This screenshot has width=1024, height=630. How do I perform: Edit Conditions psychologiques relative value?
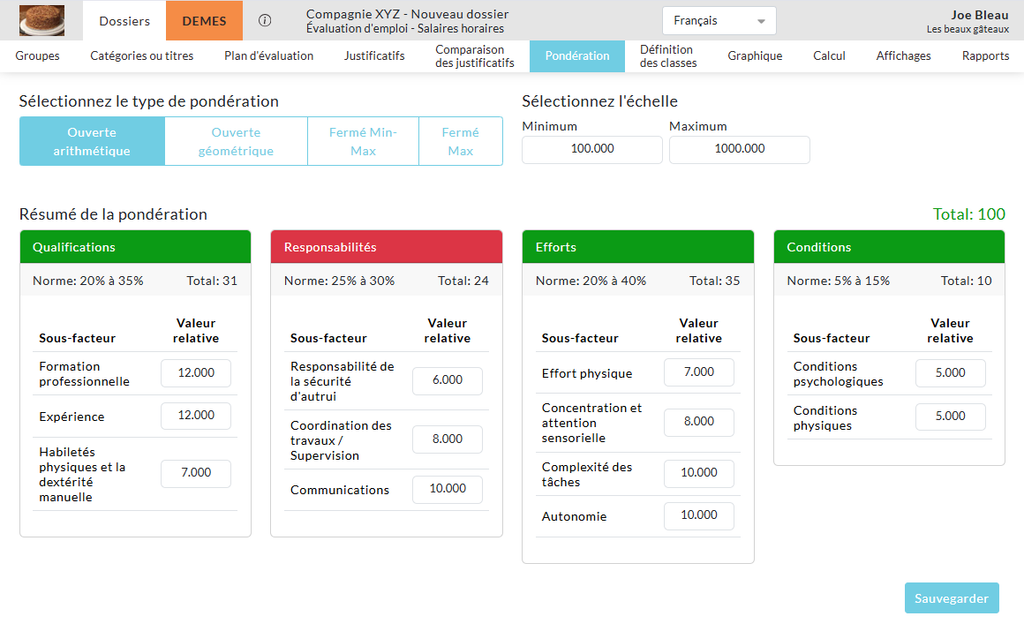(x=950, y=373)
